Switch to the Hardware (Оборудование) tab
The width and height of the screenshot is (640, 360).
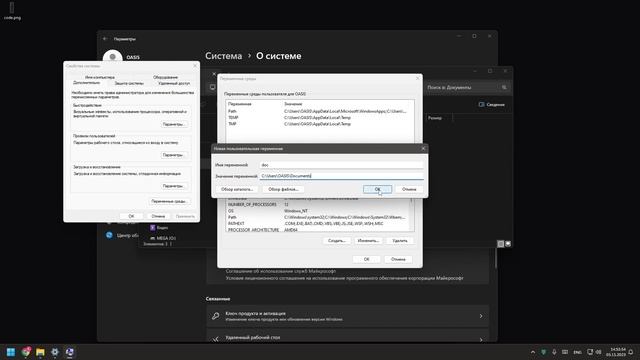(x=165, y=77)
